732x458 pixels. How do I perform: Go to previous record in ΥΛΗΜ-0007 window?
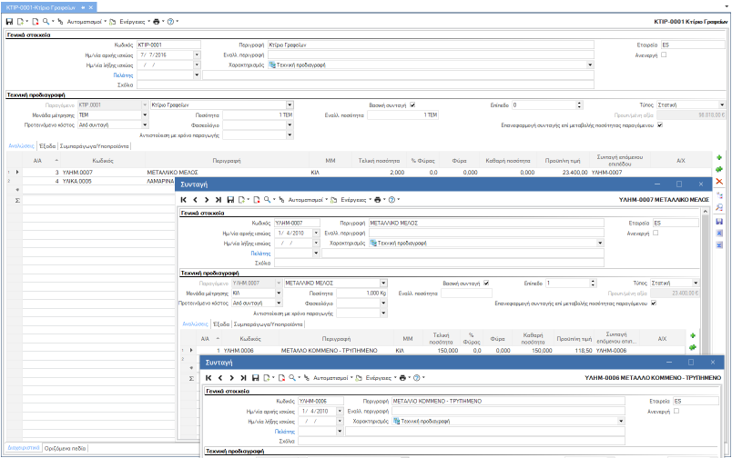tap(195, 200)
